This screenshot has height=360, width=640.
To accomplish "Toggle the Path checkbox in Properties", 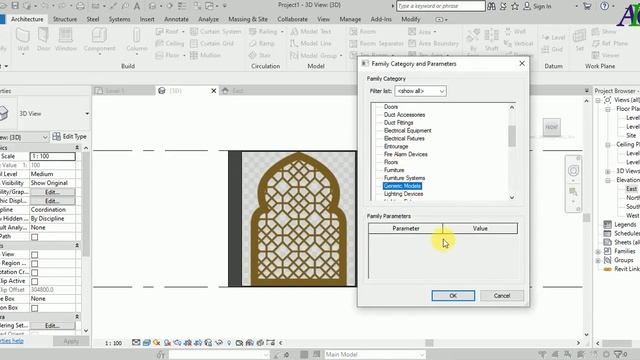I will pyautogui.click(x=35, y=237).
